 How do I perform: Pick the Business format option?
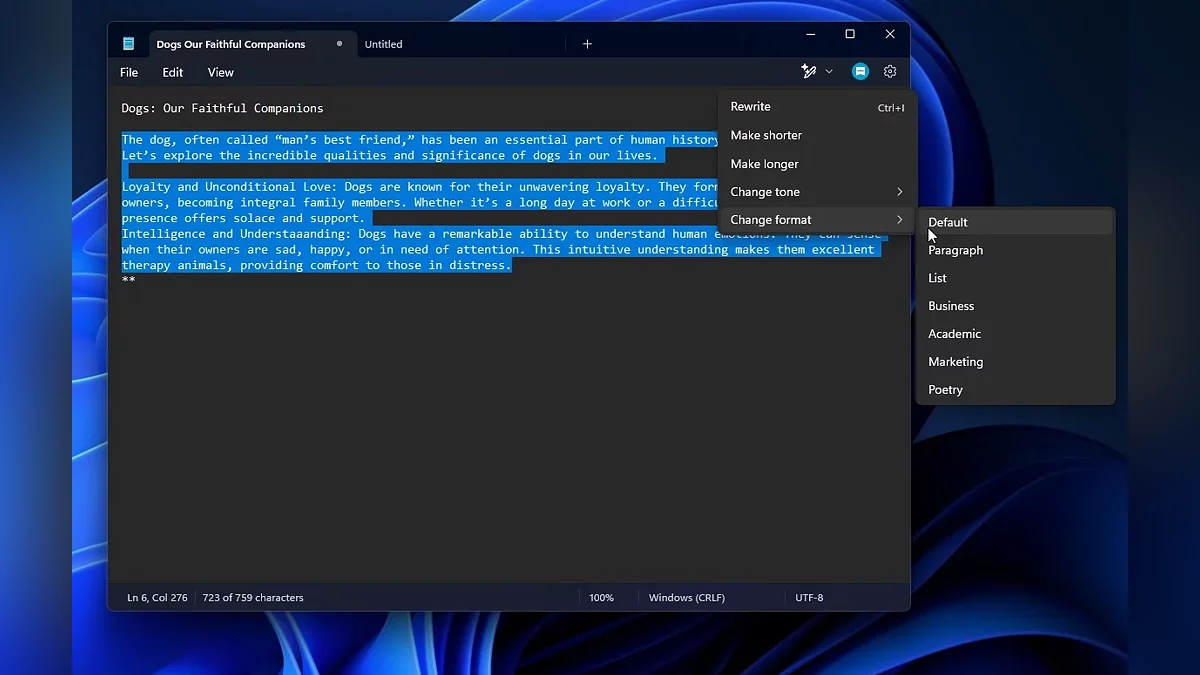coord(951,306)
